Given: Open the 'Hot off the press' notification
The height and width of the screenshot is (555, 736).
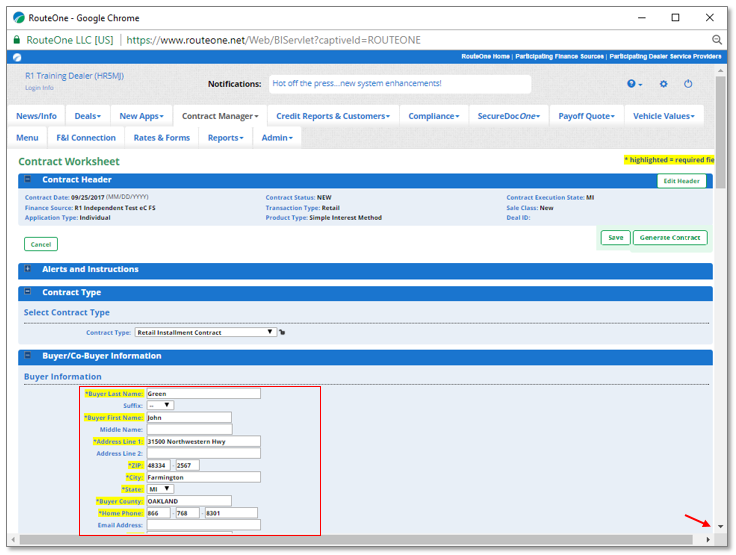Looking at the screenshot, I should pyautogui.click(x=357, y=83).
